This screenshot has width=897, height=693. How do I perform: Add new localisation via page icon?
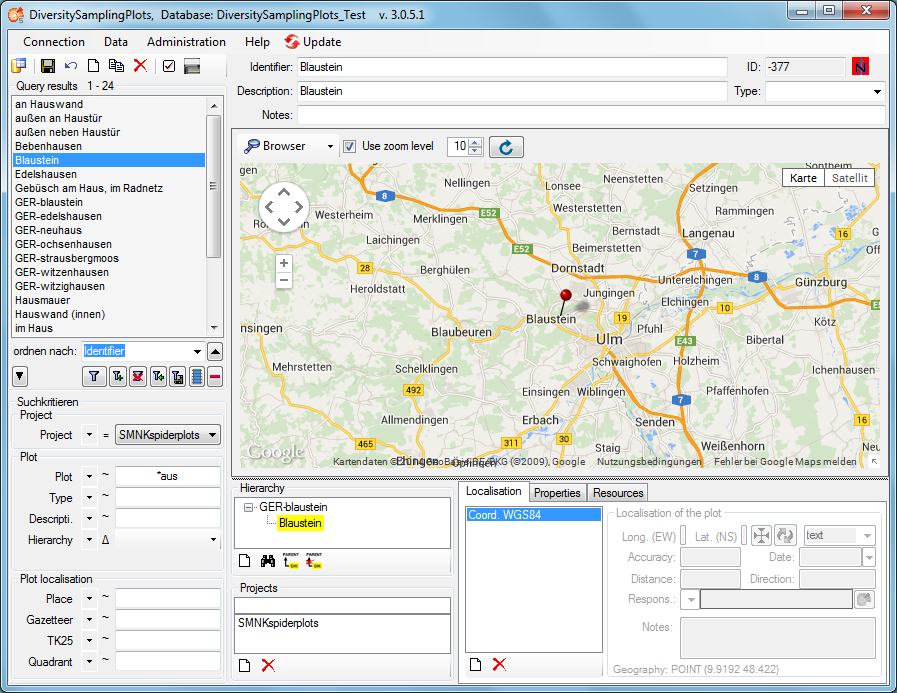(x=475, y=664)
